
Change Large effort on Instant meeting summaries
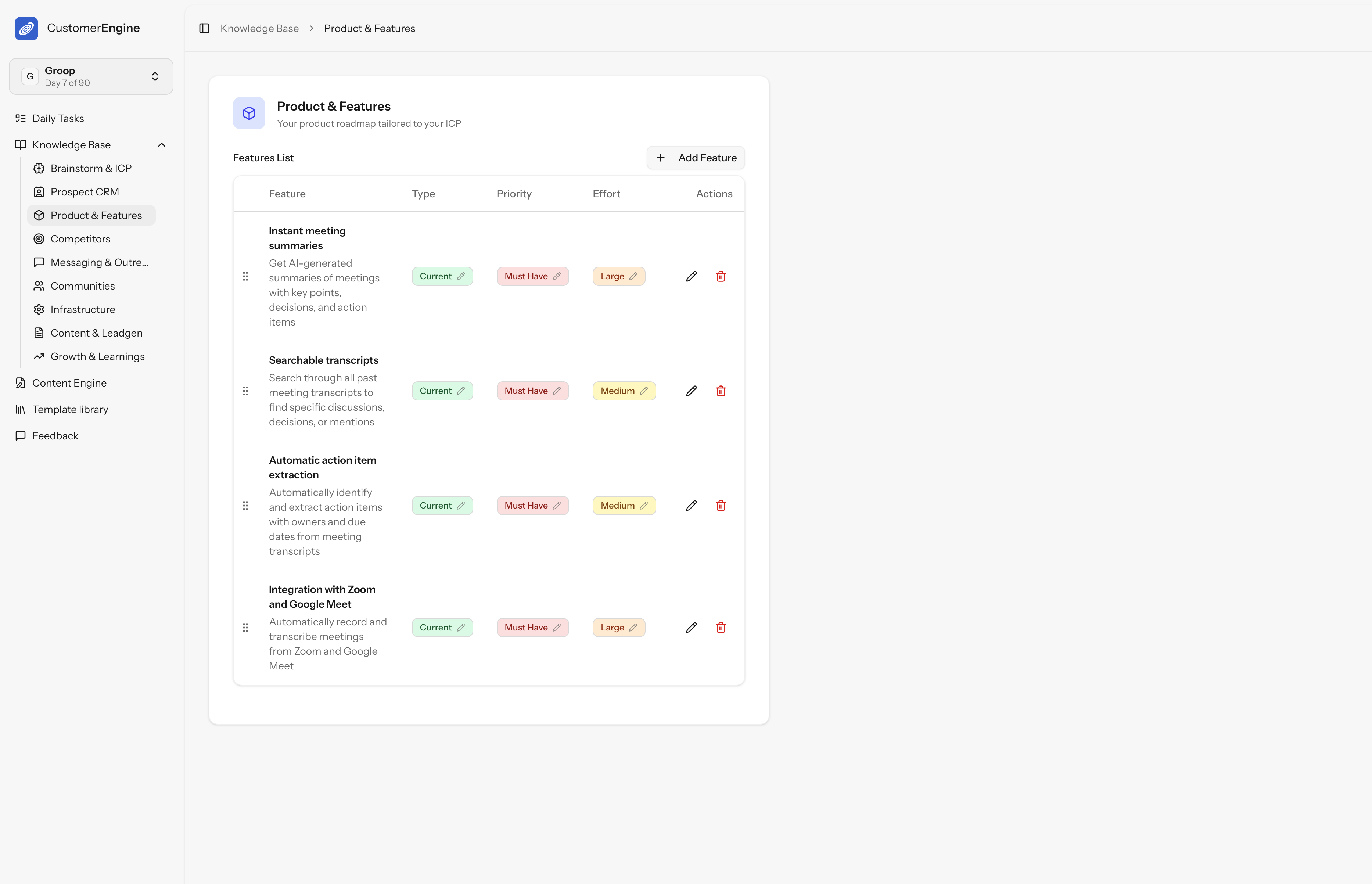coord(618,277)
